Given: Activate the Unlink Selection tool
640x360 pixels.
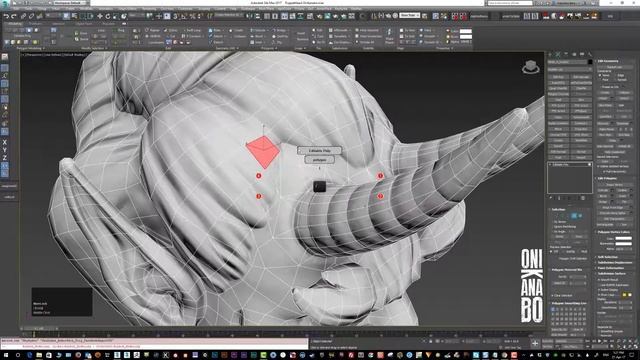Looking at the screenshot, I should click(x=31, y=16).
